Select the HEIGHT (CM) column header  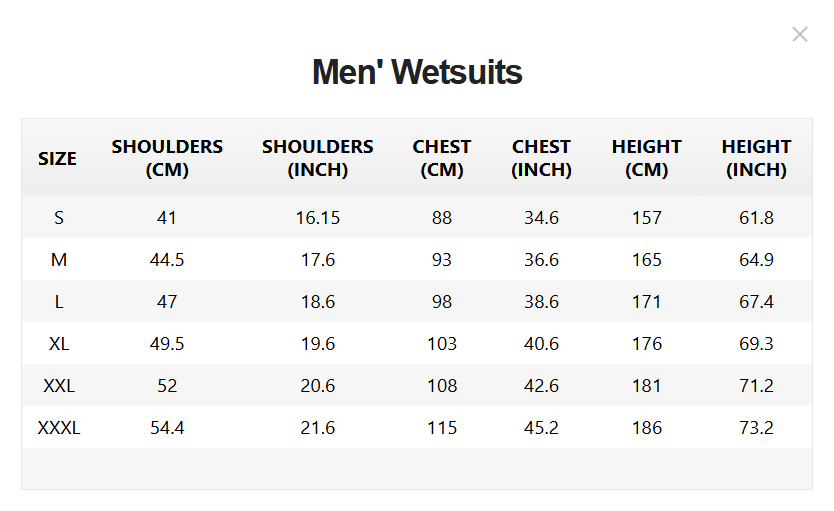(647, 158)
